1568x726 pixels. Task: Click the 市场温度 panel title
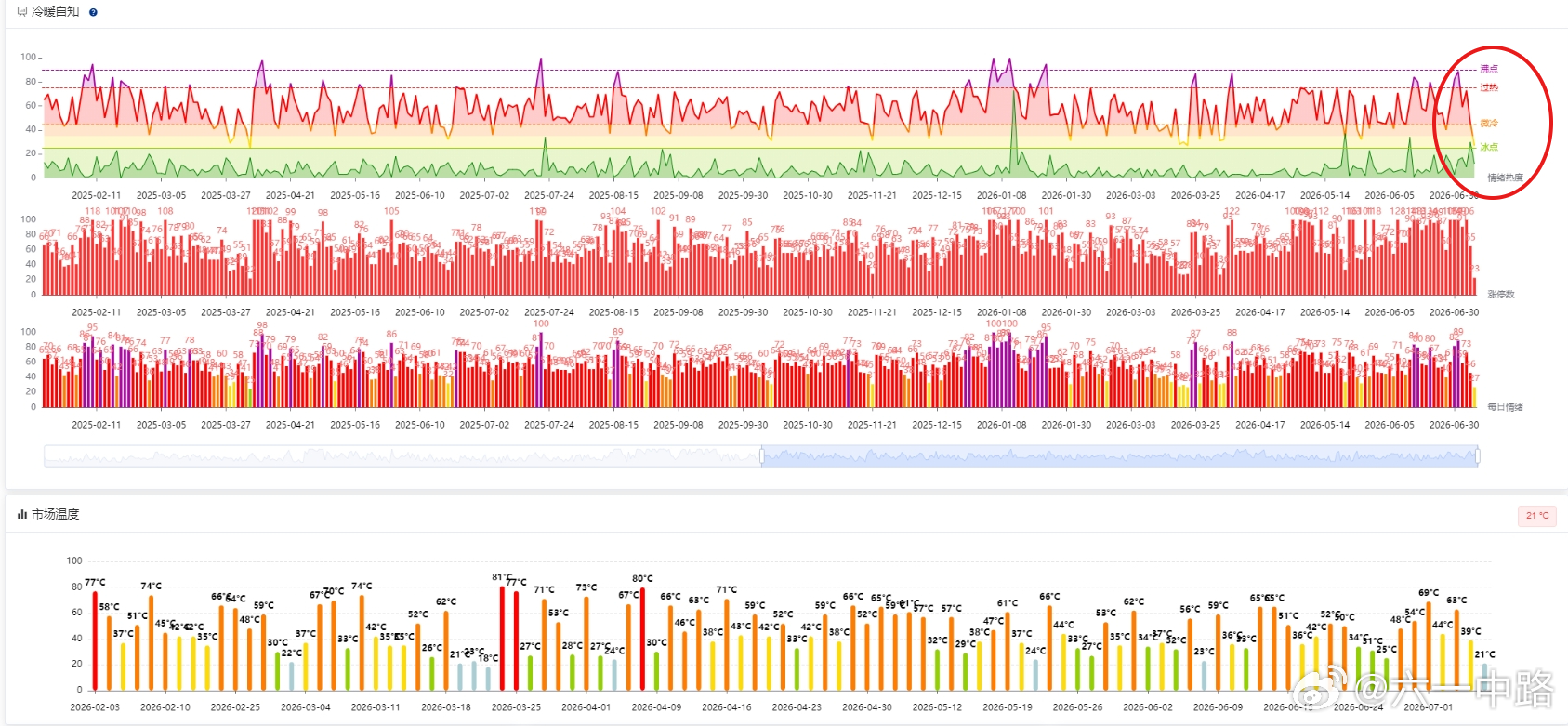[56, 514]
